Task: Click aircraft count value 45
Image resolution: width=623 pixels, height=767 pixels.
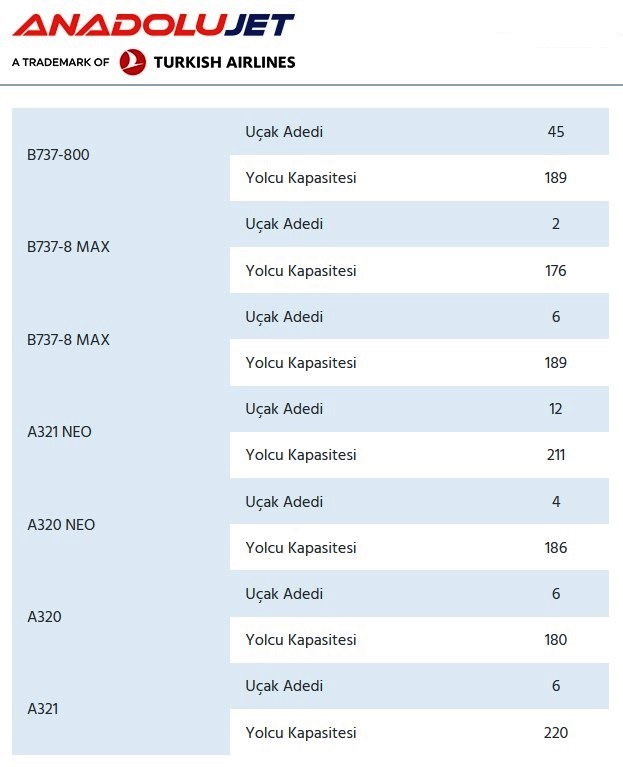Action: (556, 132)
